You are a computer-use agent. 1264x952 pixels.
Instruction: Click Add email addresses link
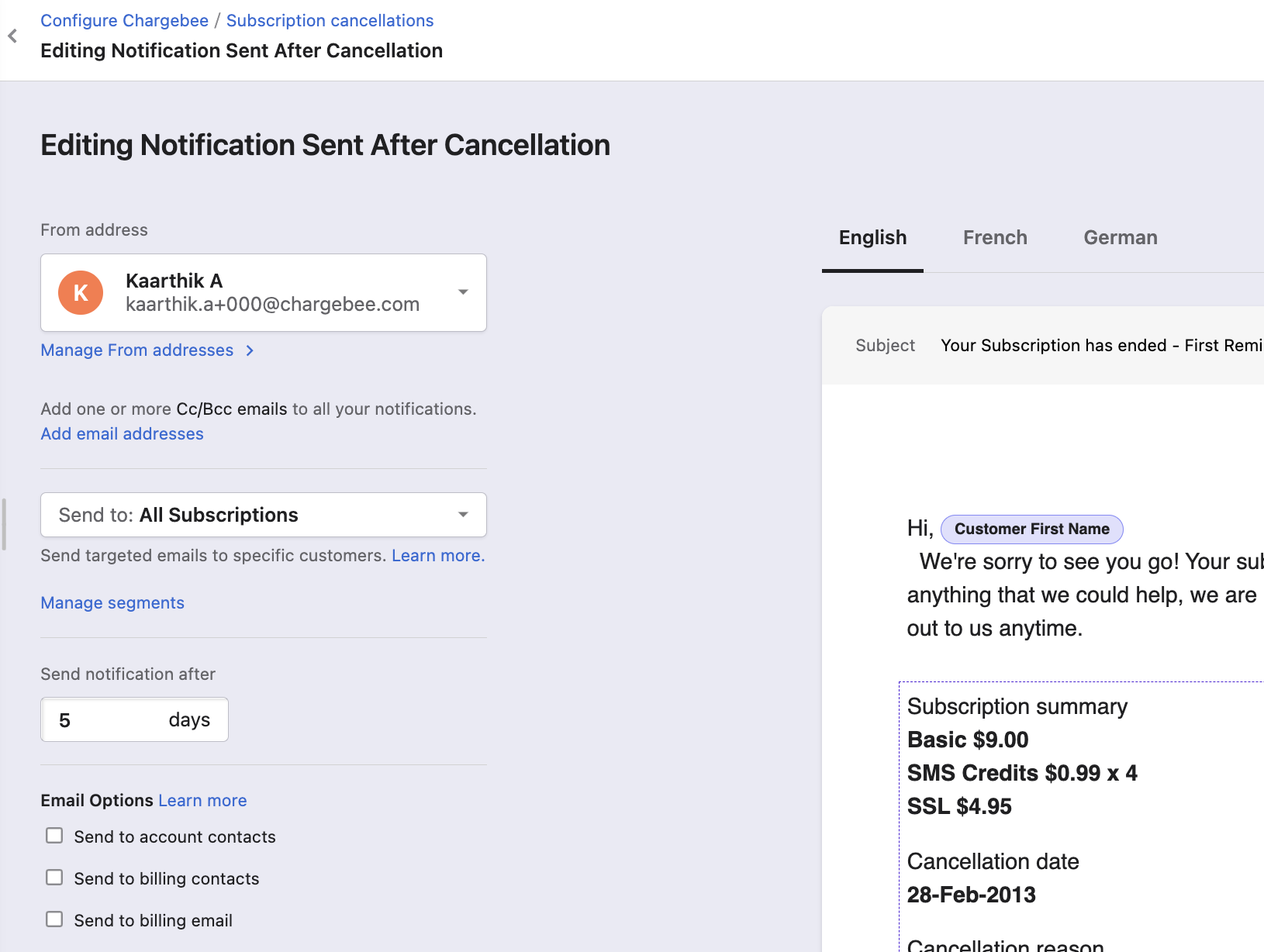[122, 434]
